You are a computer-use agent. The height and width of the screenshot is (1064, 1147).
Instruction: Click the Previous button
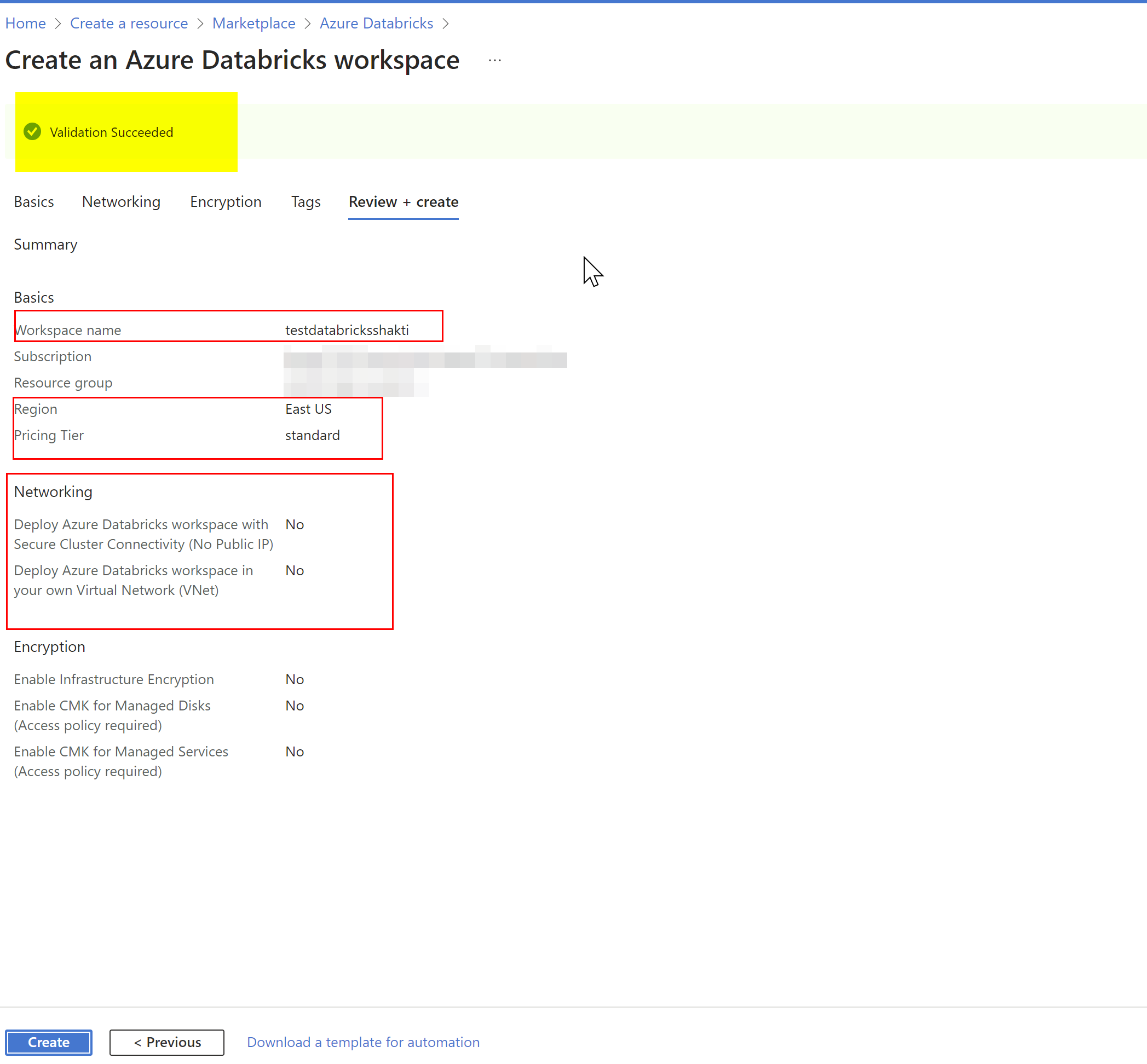(167, 1042)
